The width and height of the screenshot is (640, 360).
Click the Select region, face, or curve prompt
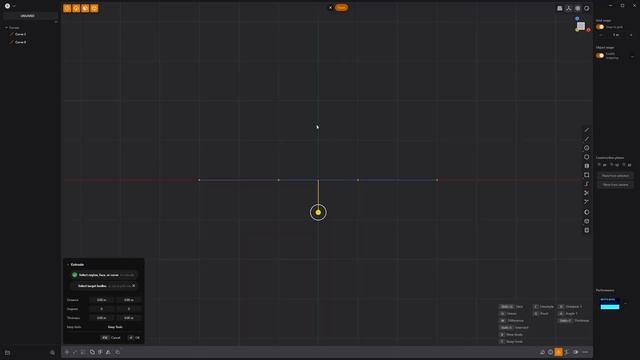[104, 275]
